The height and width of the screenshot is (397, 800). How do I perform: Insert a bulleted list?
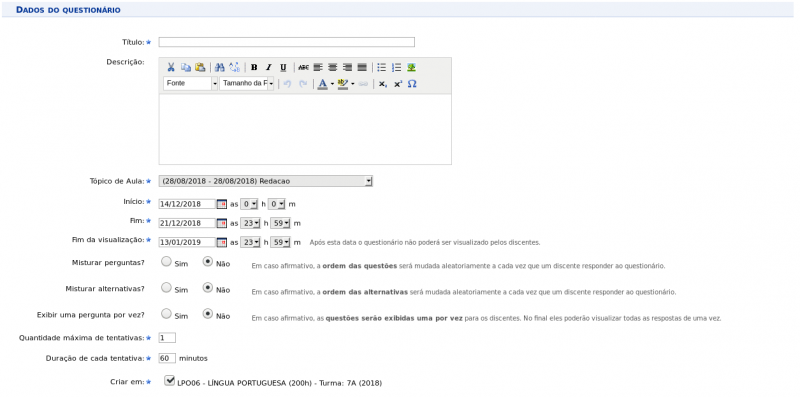382,67
